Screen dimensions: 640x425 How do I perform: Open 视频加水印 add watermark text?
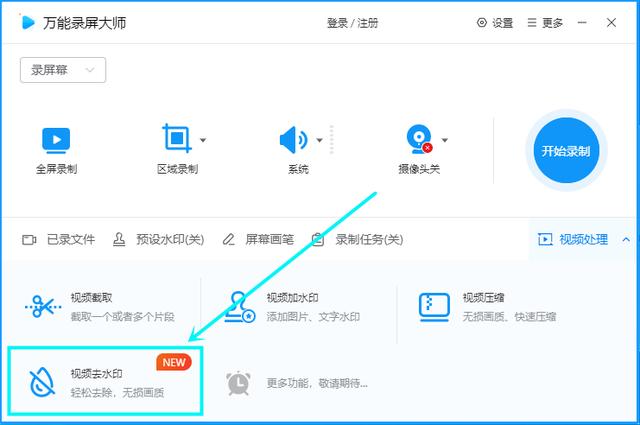point(293,298)
